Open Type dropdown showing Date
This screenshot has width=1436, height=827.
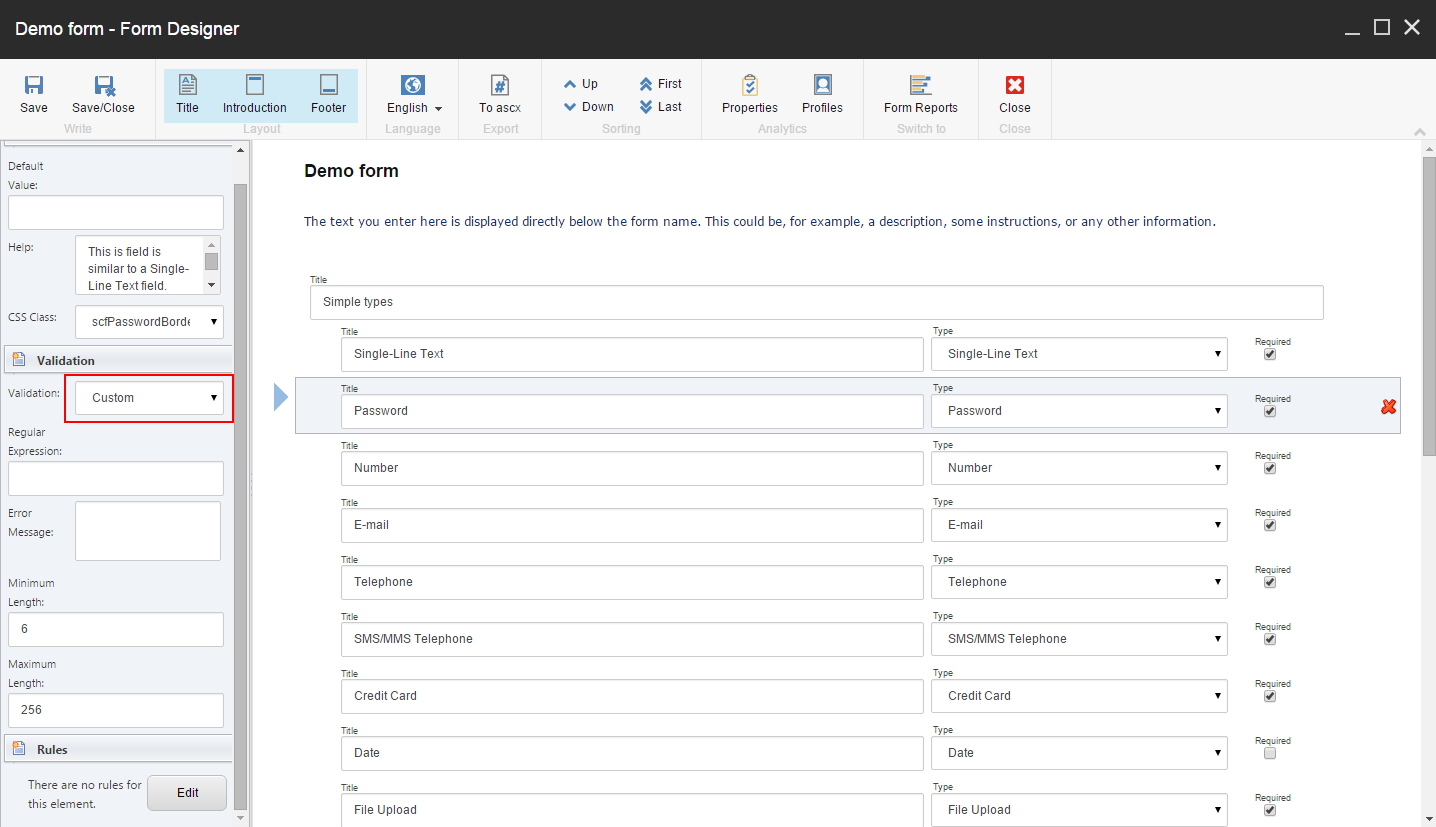[1079, 753]
